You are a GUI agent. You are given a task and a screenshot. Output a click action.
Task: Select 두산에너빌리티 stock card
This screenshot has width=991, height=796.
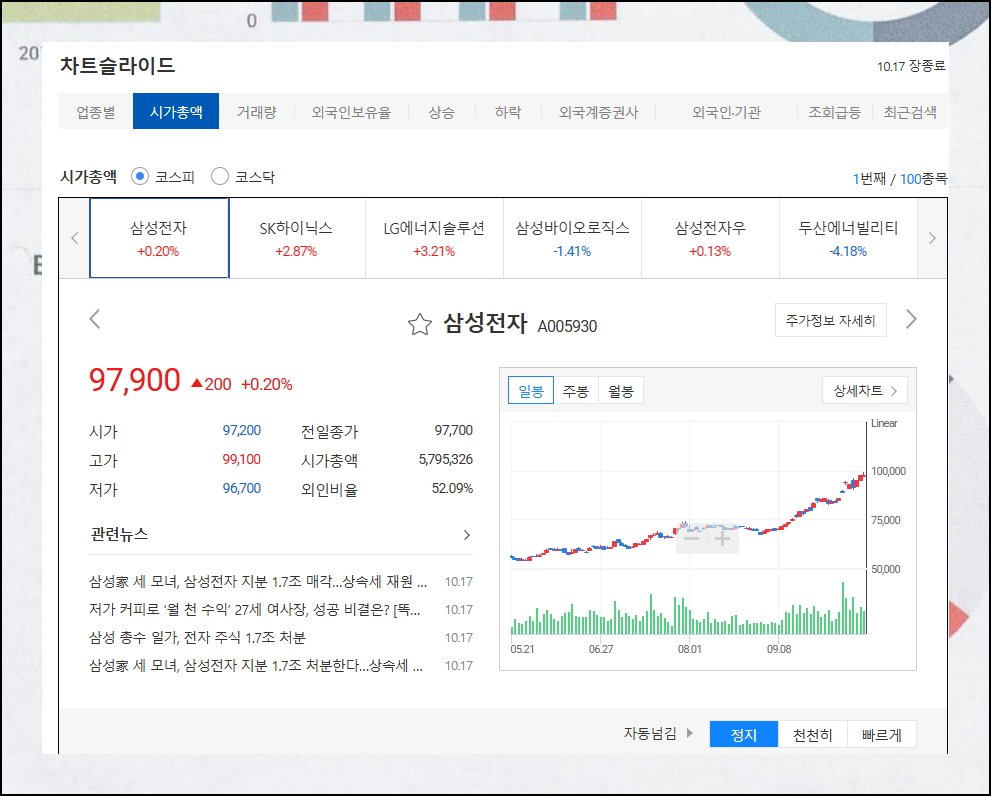(848, 238)
